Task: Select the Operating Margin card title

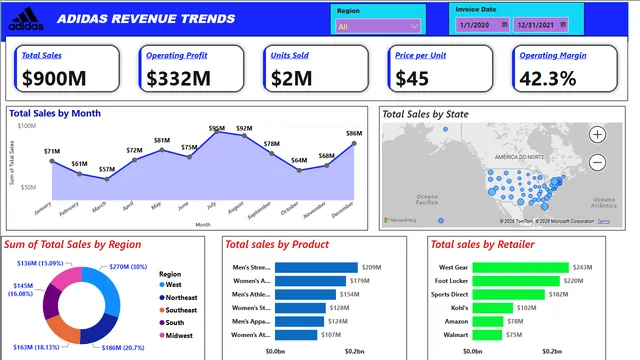Action: pyautogui.click(x=553, y=55)
